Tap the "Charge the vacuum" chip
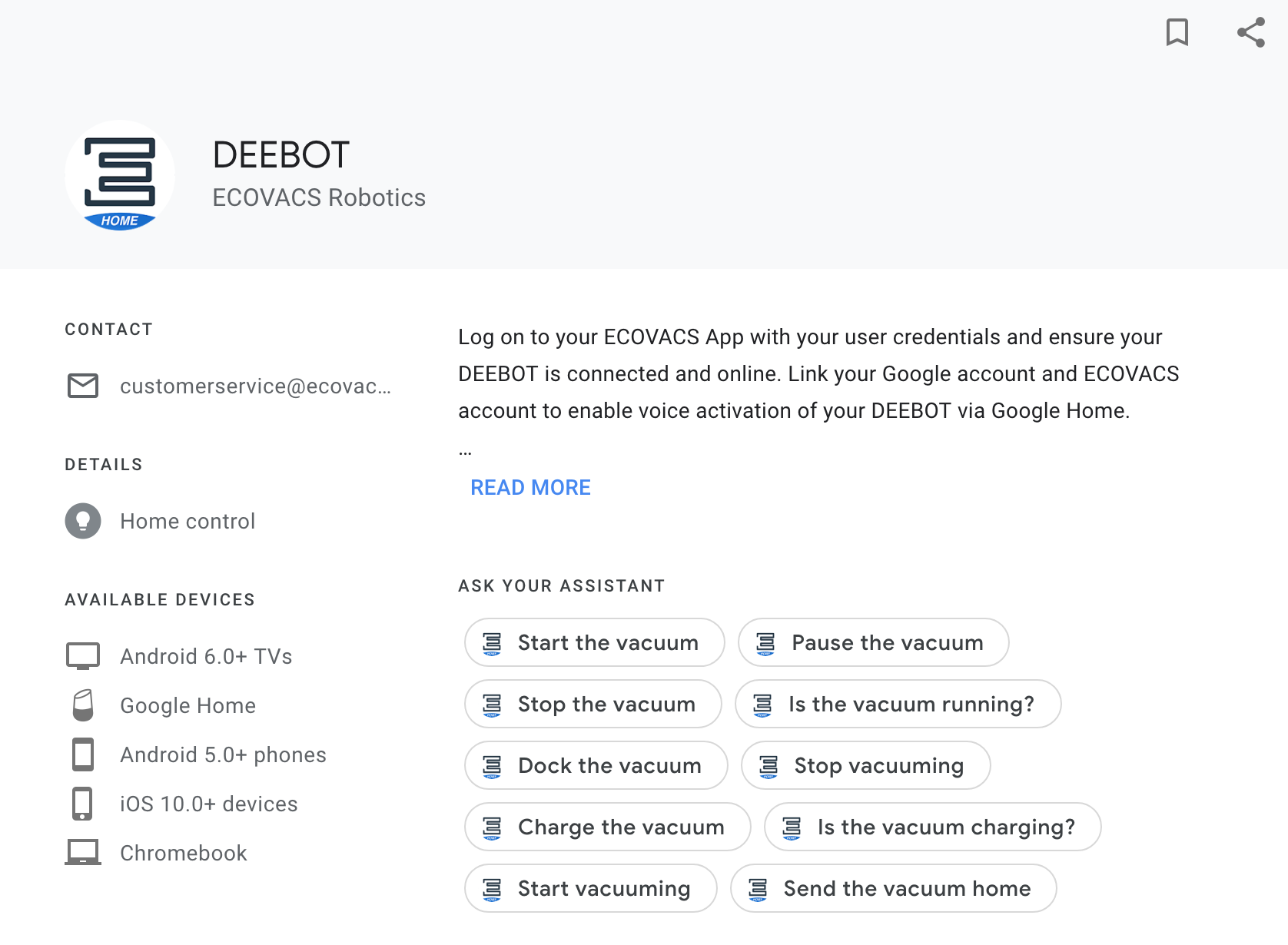Viewport: 1288px width, 945px height. tap(608, 827)
